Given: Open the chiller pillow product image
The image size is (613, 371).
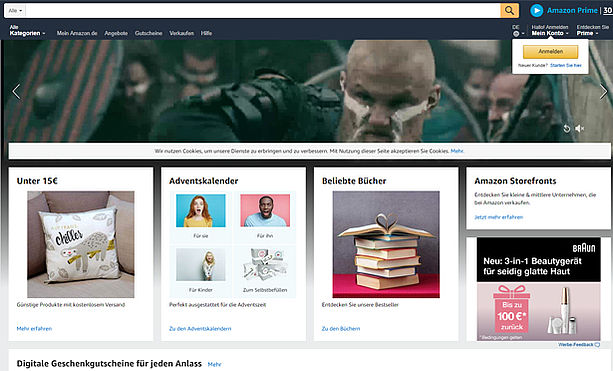Looking at the screenshot, I should pyautogui.click(x=81, y=244).
